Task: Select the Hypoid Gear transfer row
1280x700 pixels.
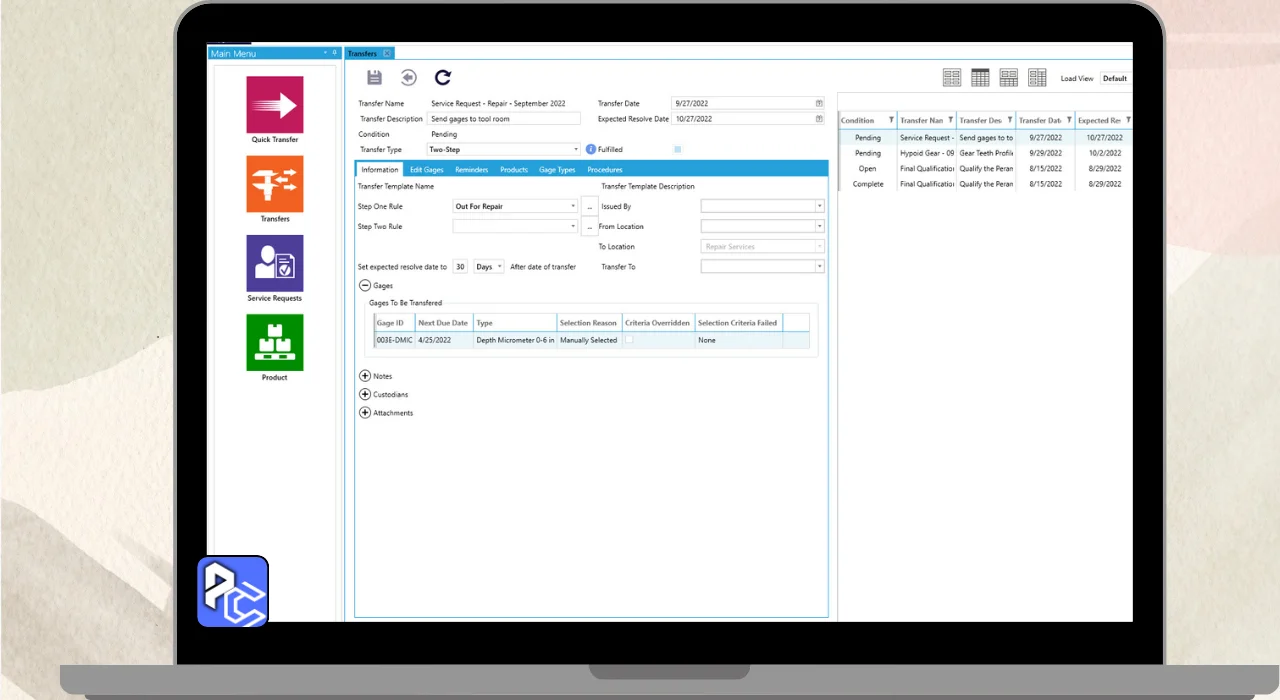Action: pyautogui.click(x=985, y=153)
